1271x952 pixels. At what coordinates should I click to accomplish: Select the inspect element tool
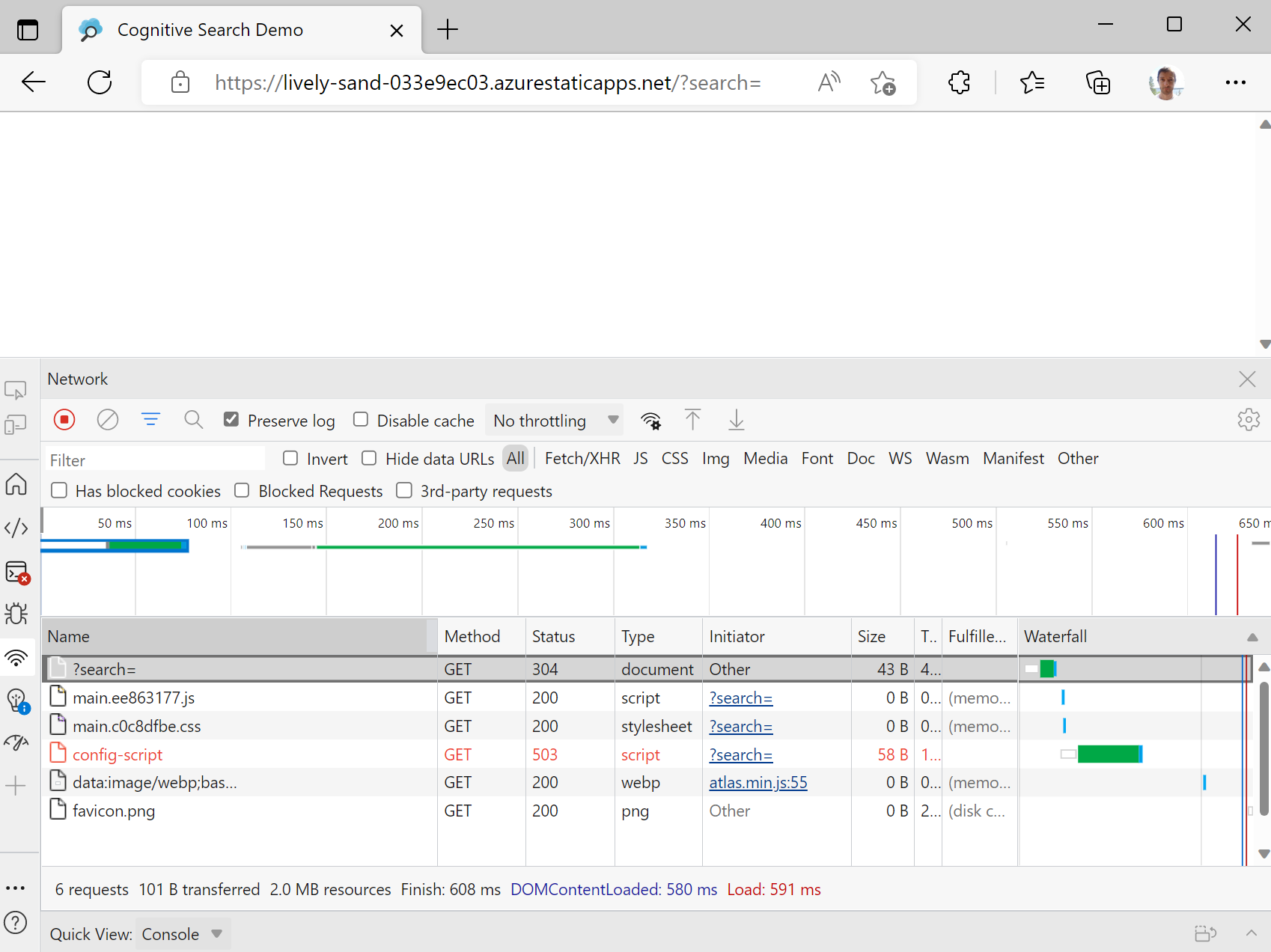16,390
